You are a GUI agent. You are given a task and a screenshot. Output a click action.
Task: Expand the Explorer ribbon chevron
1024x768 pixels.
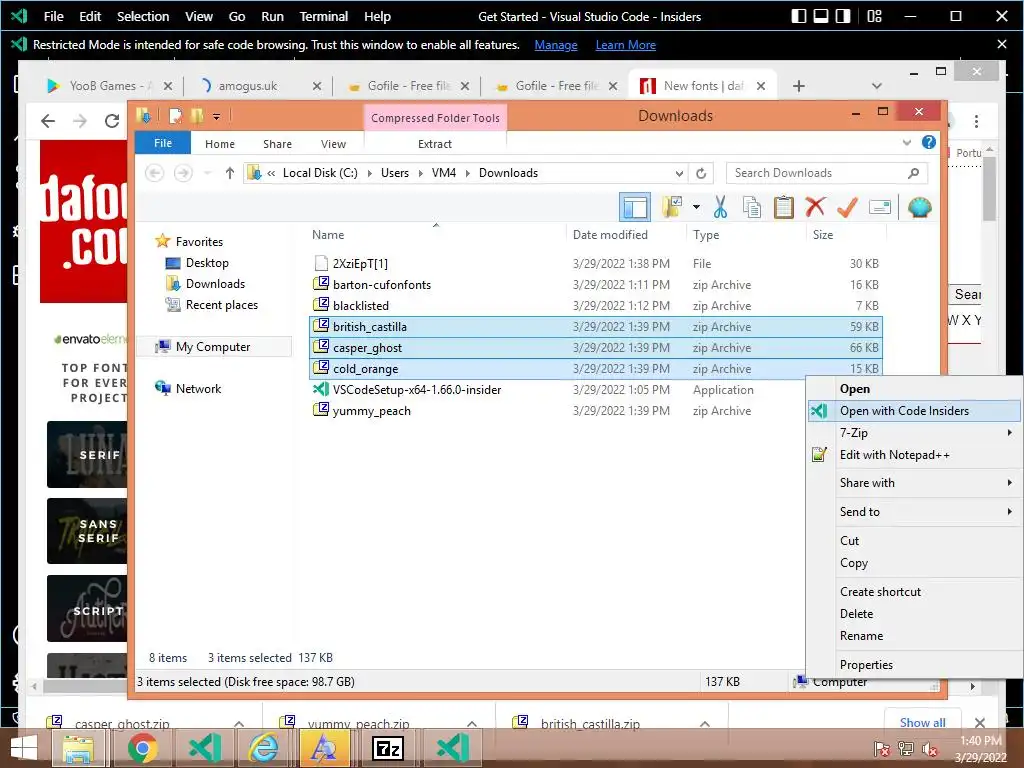(x=906, y=142)
